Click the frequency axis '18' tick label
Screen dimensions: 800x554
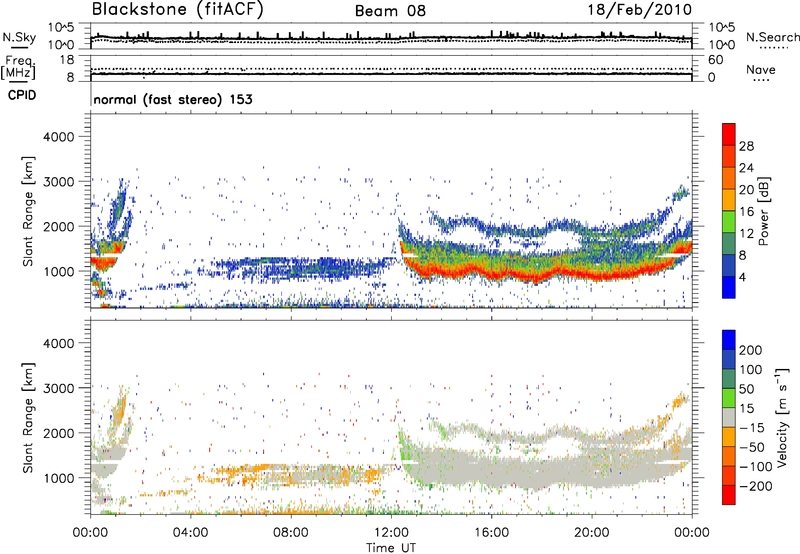(x=66, y=60)
